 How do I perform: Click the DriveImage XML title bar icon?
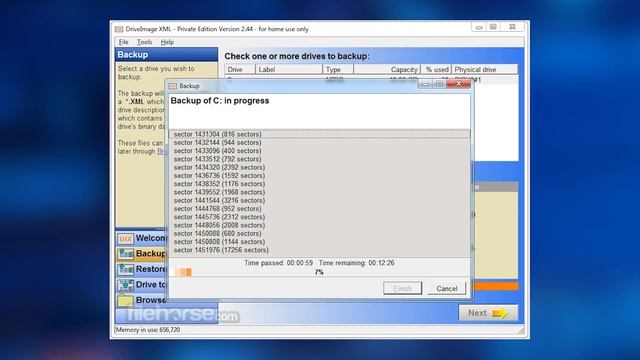(x=119, y=29)
